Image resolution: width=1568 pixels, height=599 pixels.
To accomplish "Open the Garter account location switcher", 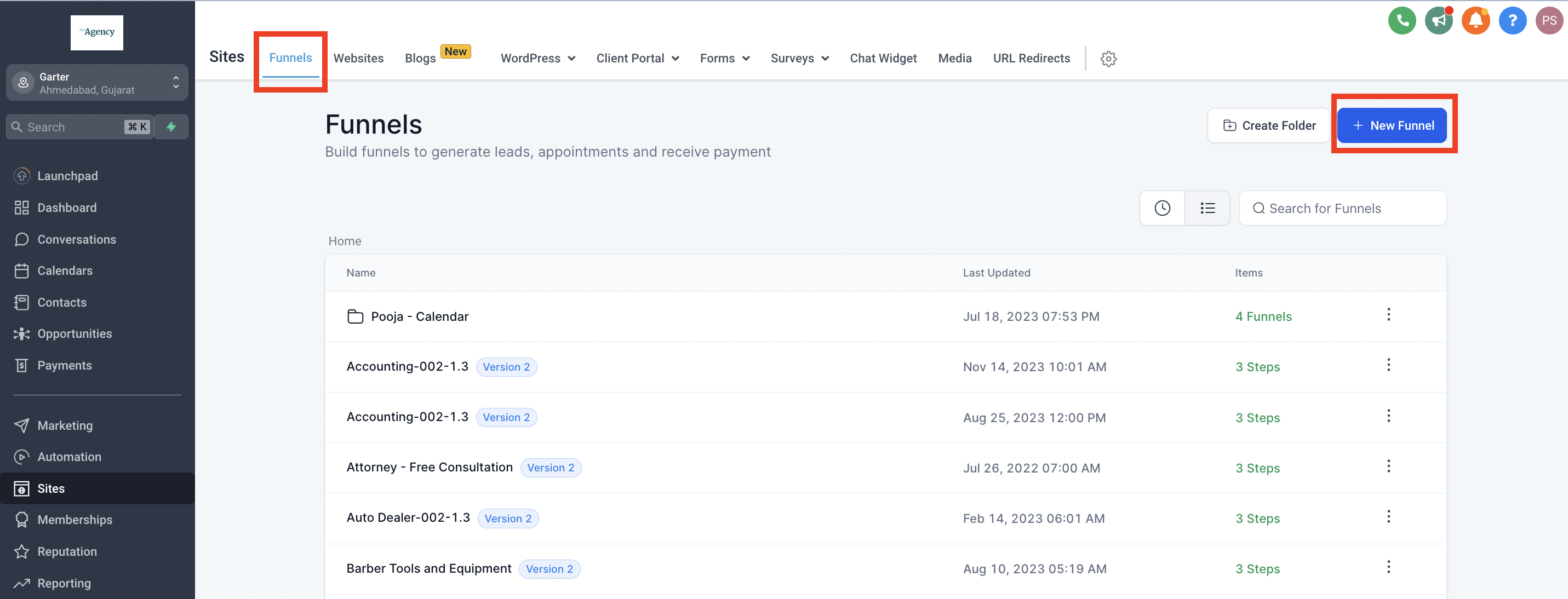I will tap(97, 83).
